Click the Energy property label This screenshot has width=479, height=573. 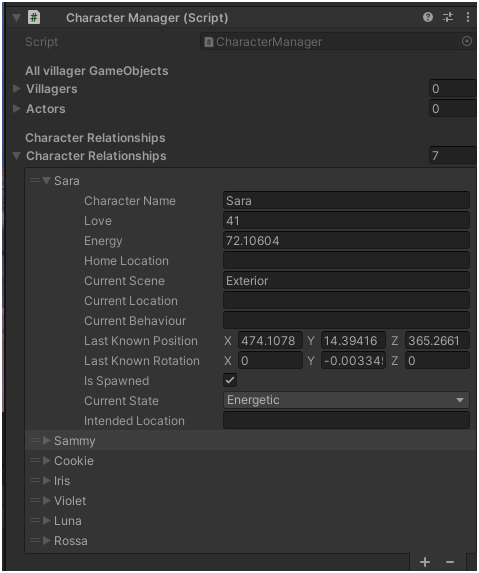(x=103, y=241)
